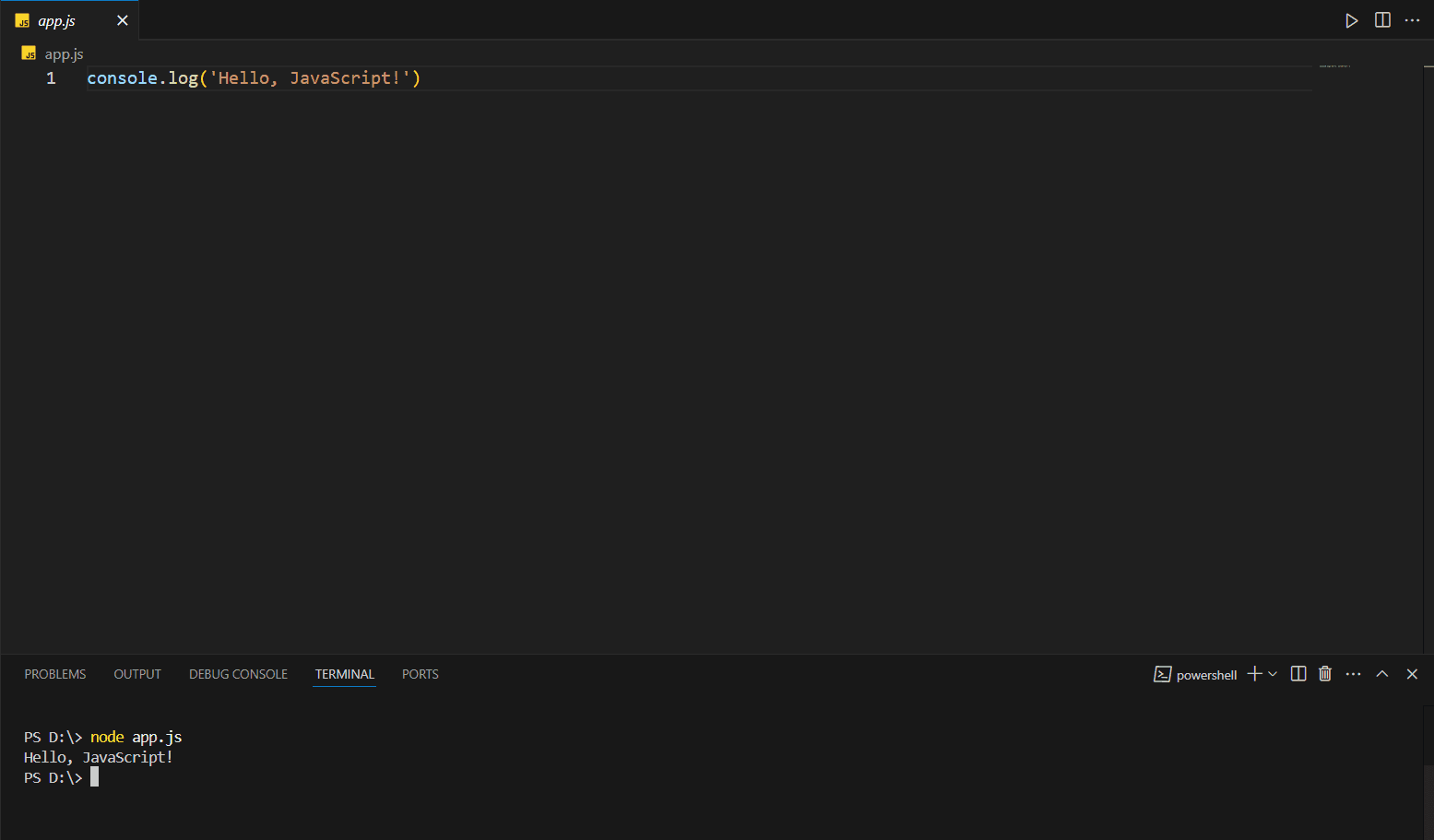Click app.js in the breadcrumb bar
The height and width of the screenshot is (840, 1434).
(x=64, y=54)
